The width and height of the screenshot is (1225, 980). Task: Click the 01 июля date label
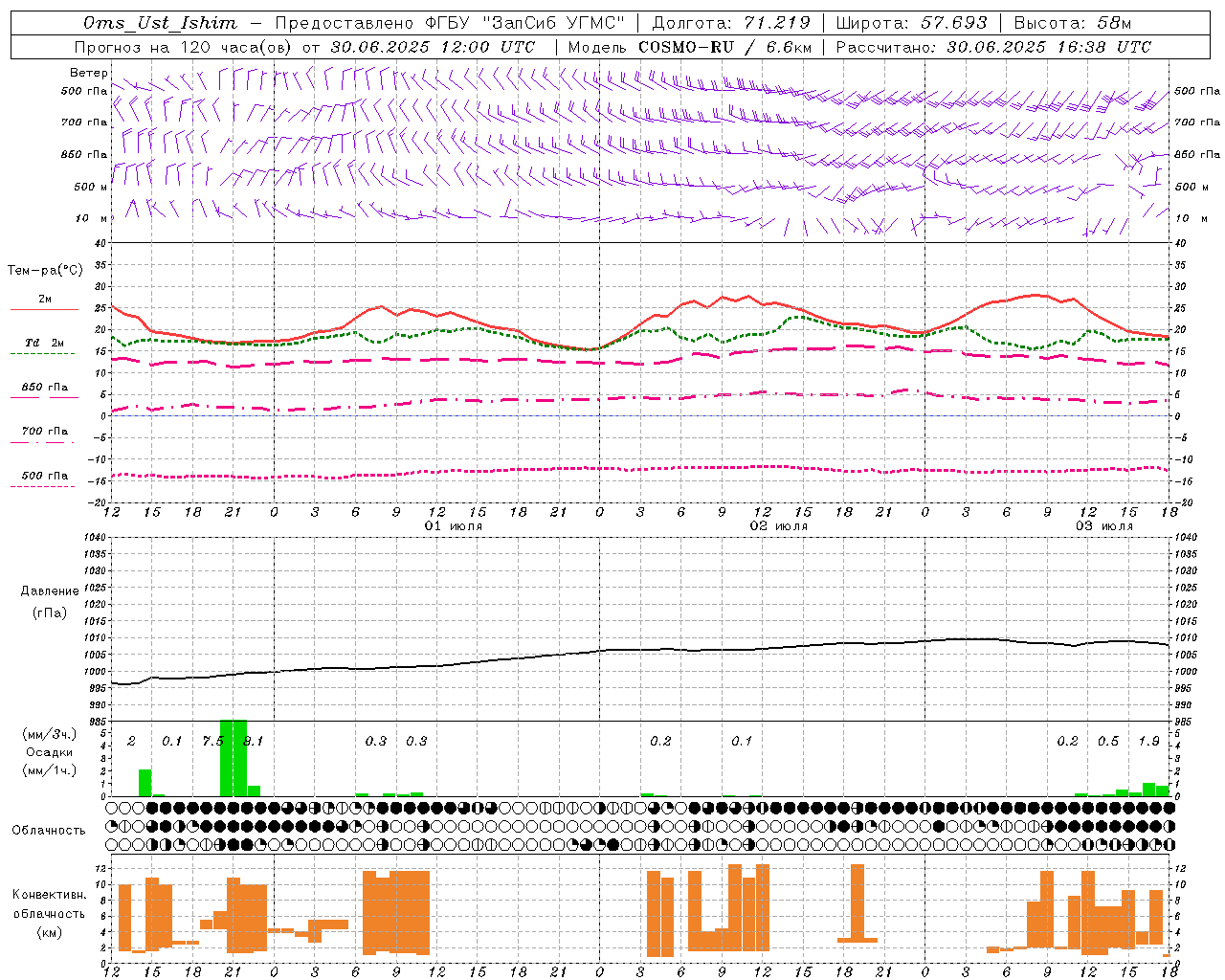click(x=454, y=526)
